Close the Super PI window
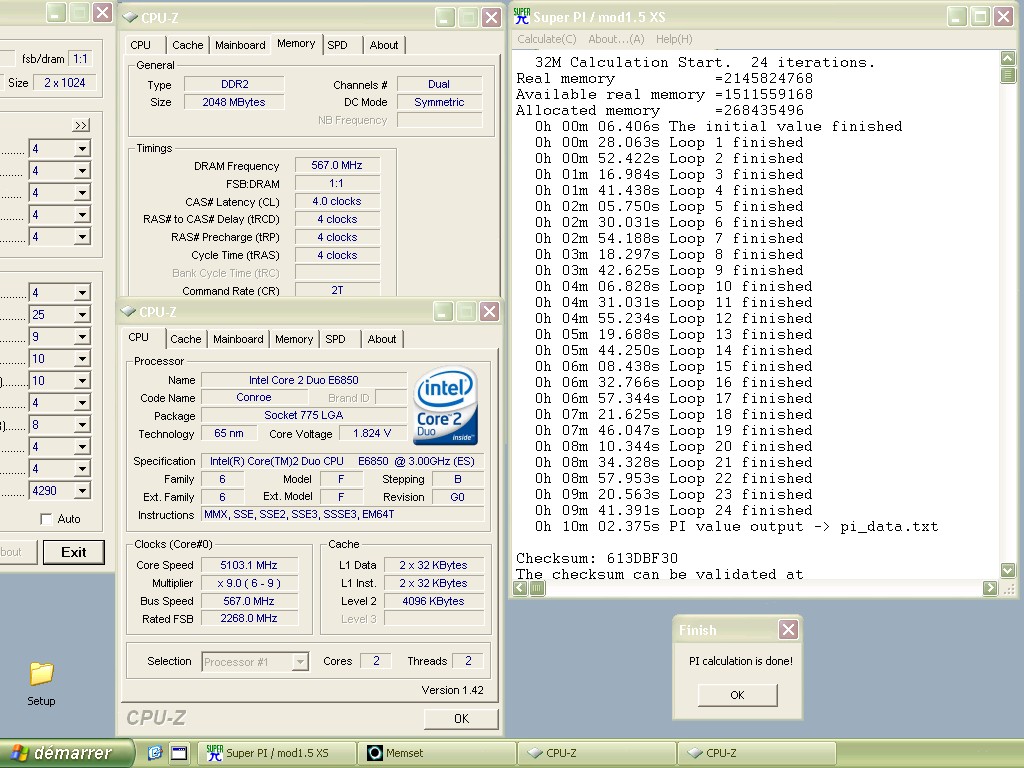The height and width of the screenshot is (768, 1024). [1003, 16]
